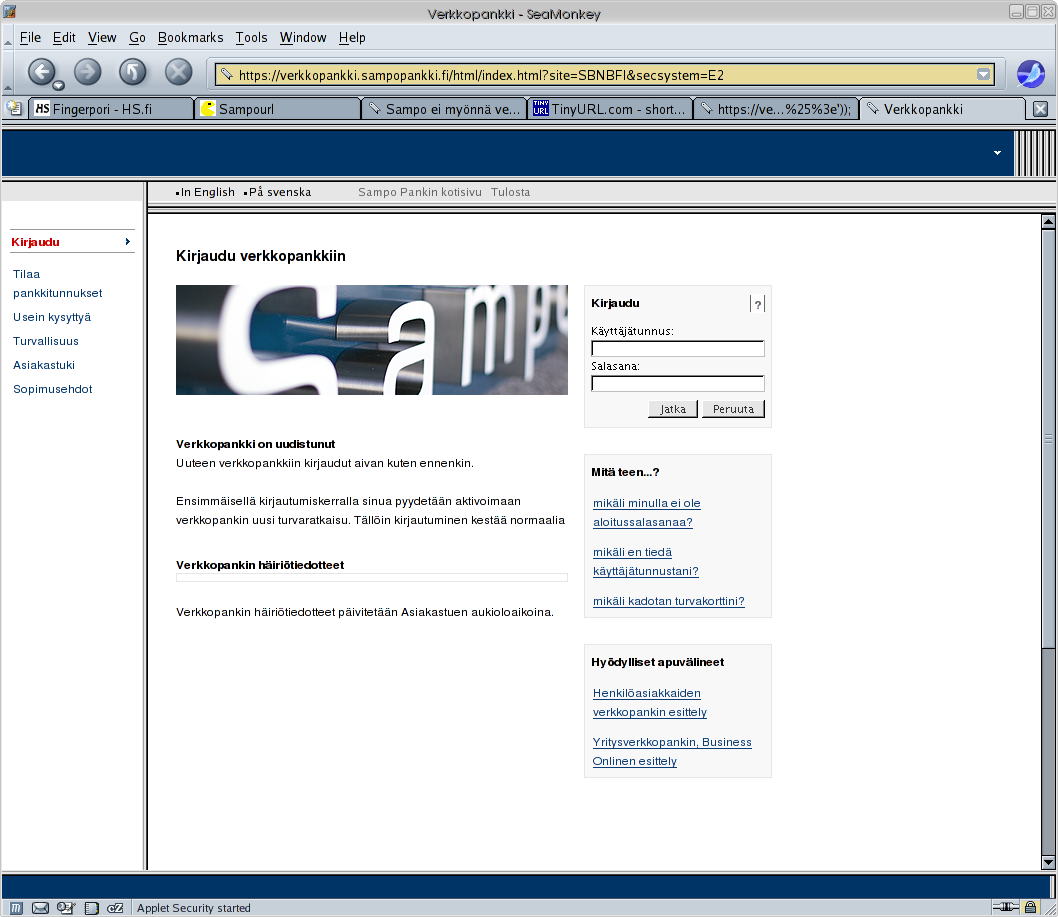Click the security padlock in status bar
This screenshot has height=917, width=1058.
tap(1030, 908)
